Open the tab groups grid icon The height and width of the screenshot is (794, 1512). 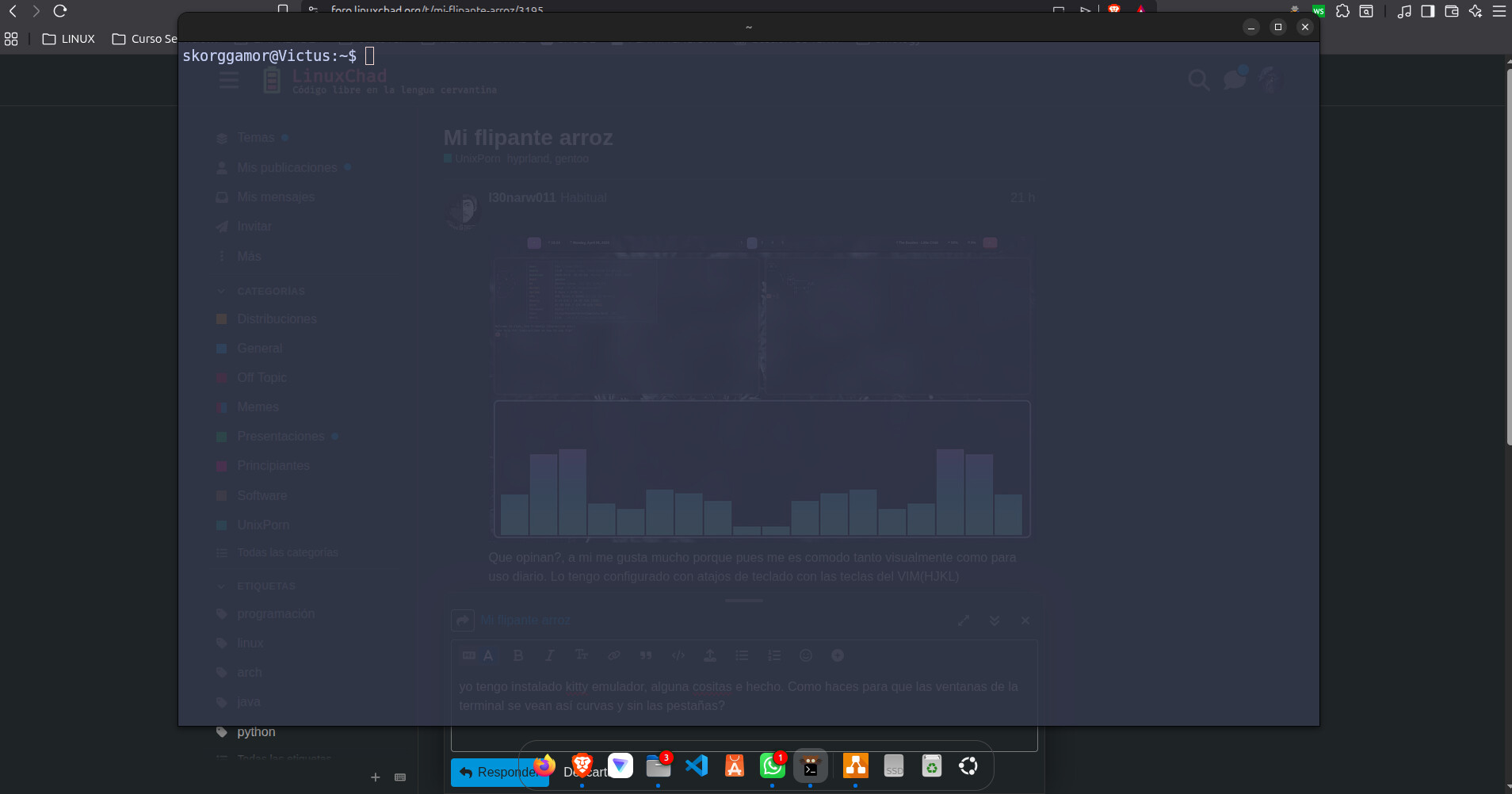click(x=11, y=39)
